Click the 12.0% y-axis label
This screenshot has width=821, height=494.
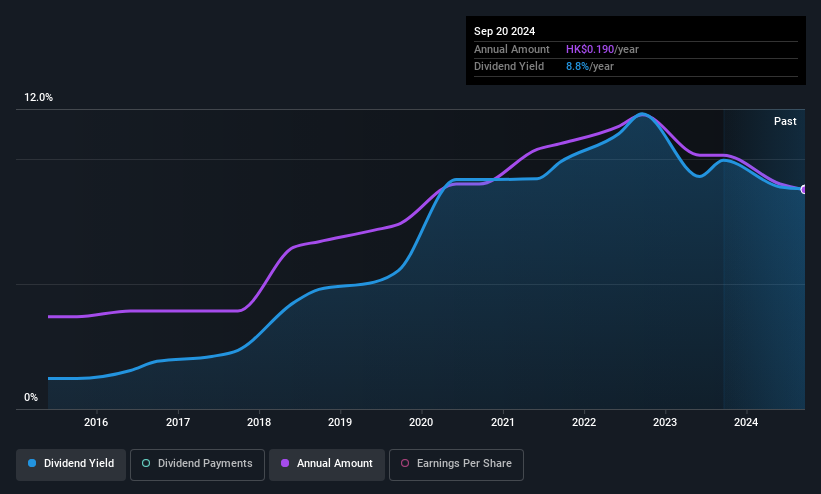click(x=38, y=97)
